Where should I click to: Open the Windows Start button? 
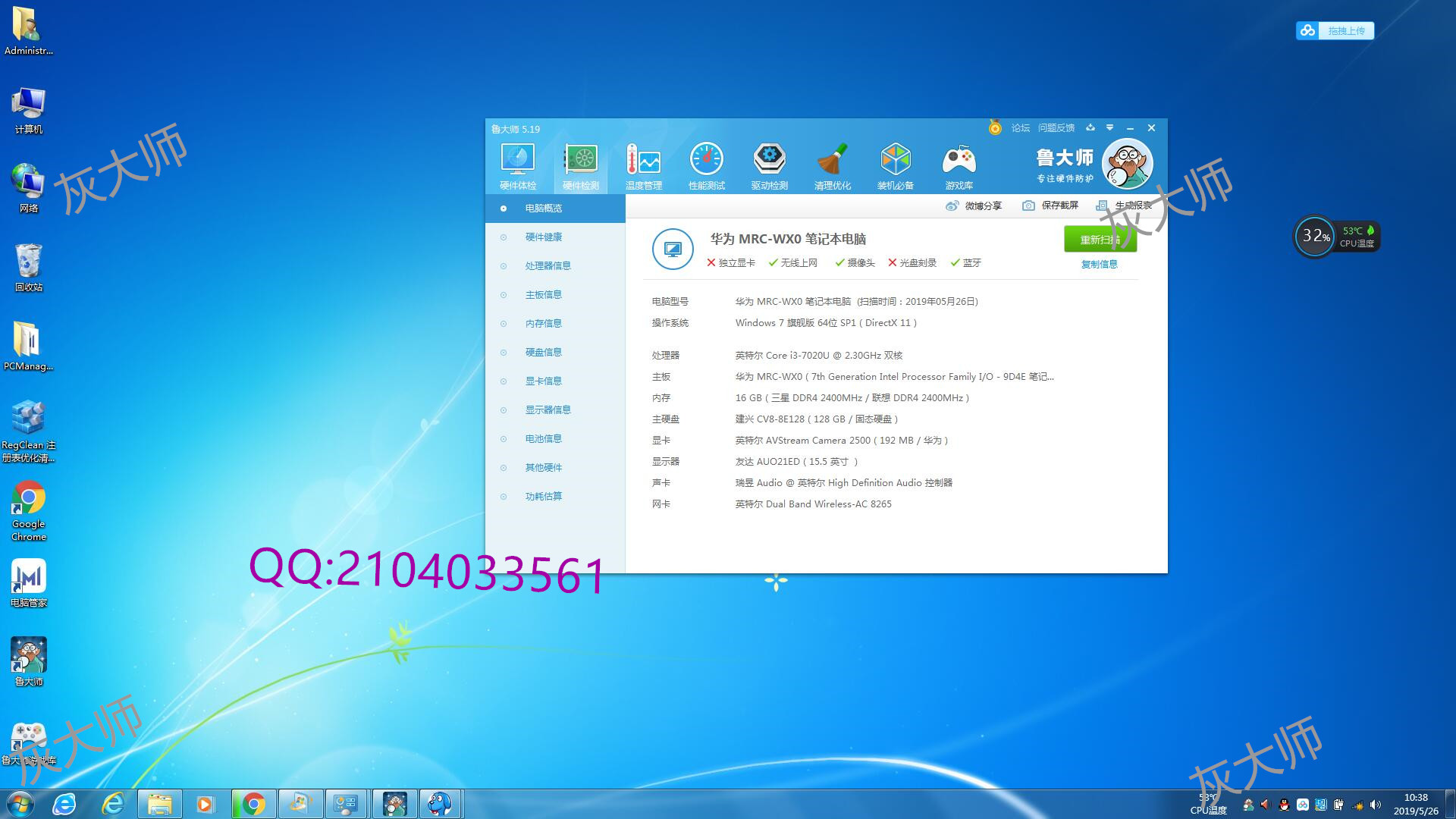point(20,804)
